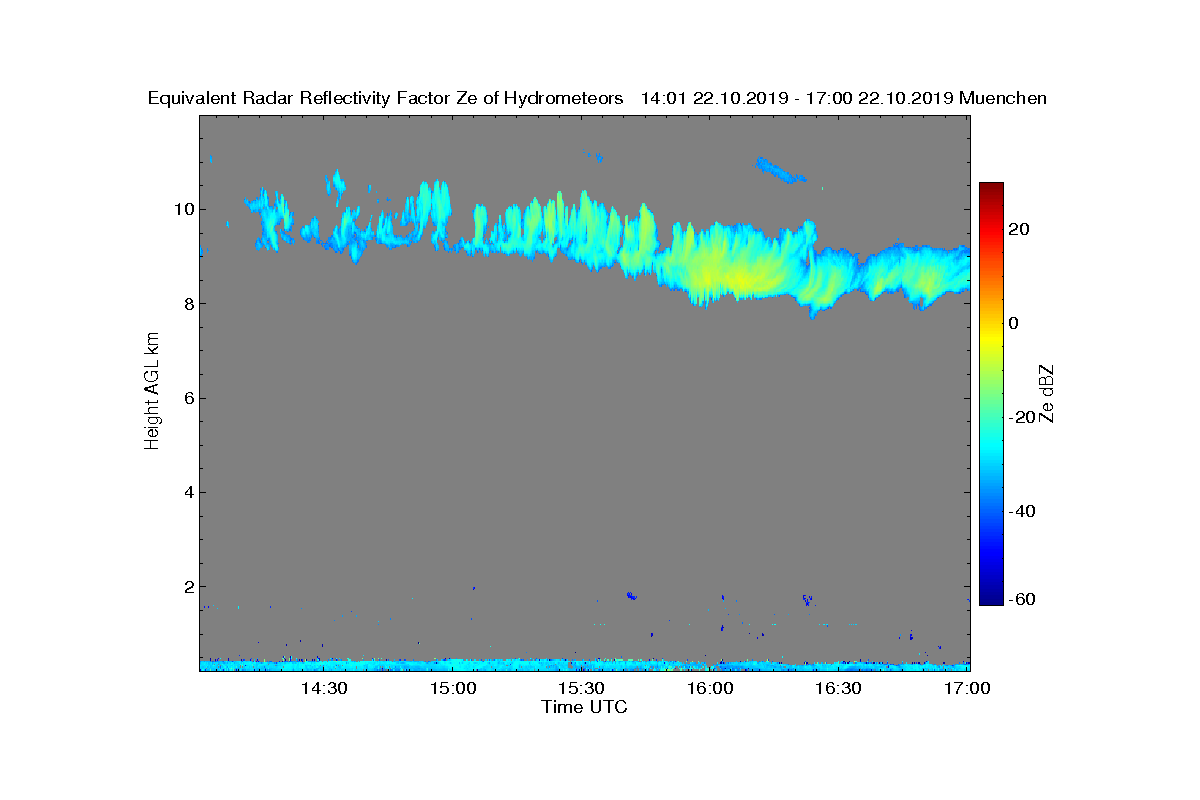Click the plot title 'Equivalent Radar Reflectivity Factor Ze of Hydrometeors'

tap(385, 98)
